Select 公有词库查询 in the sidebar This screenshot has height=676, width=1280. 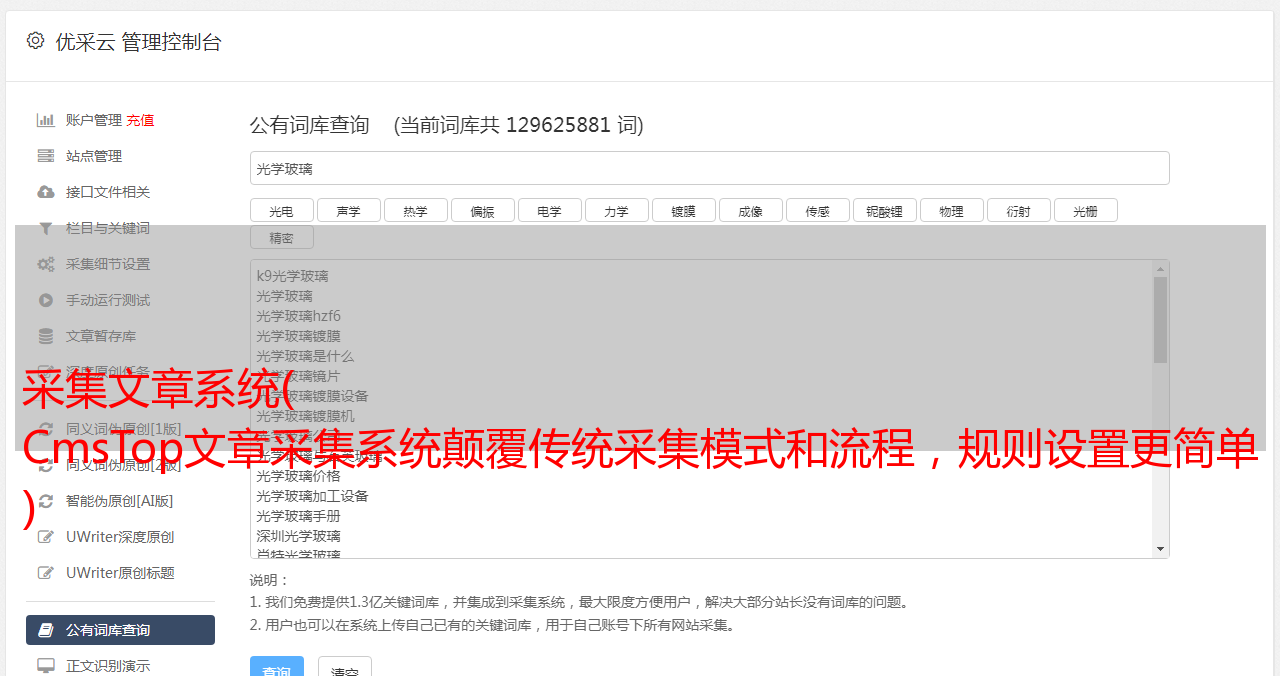point(120,630)
